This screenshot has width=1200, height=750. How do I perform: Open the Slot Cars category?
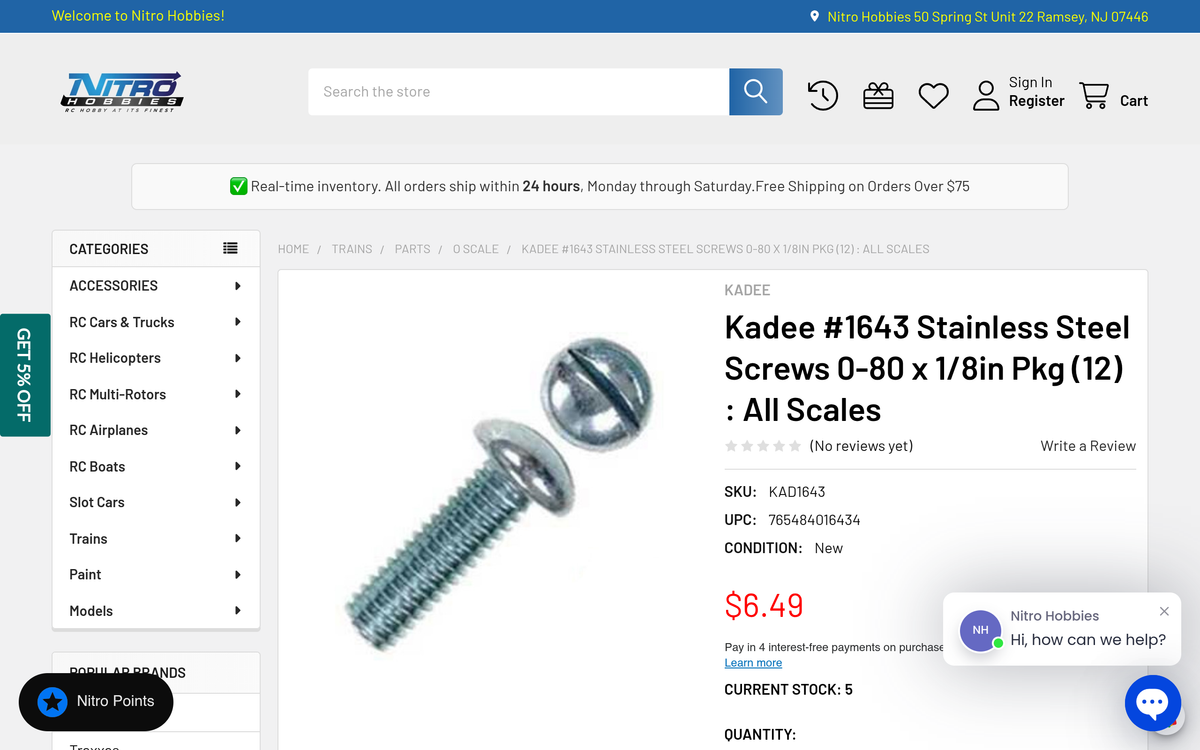(x=97, y=502)
